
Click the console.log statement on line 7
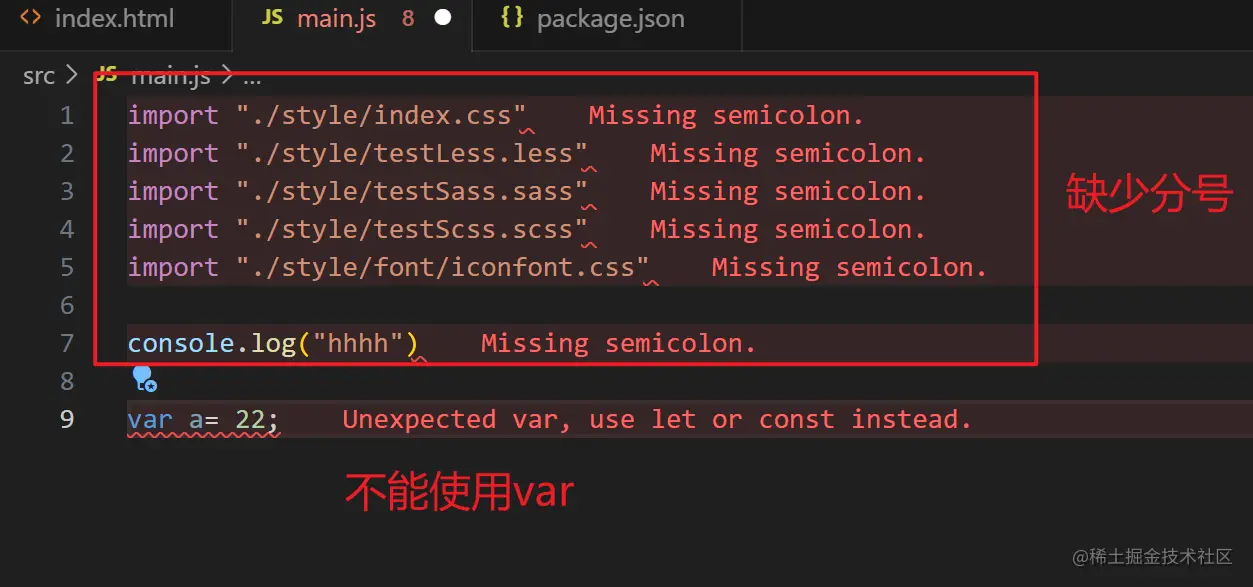(273, 343)
